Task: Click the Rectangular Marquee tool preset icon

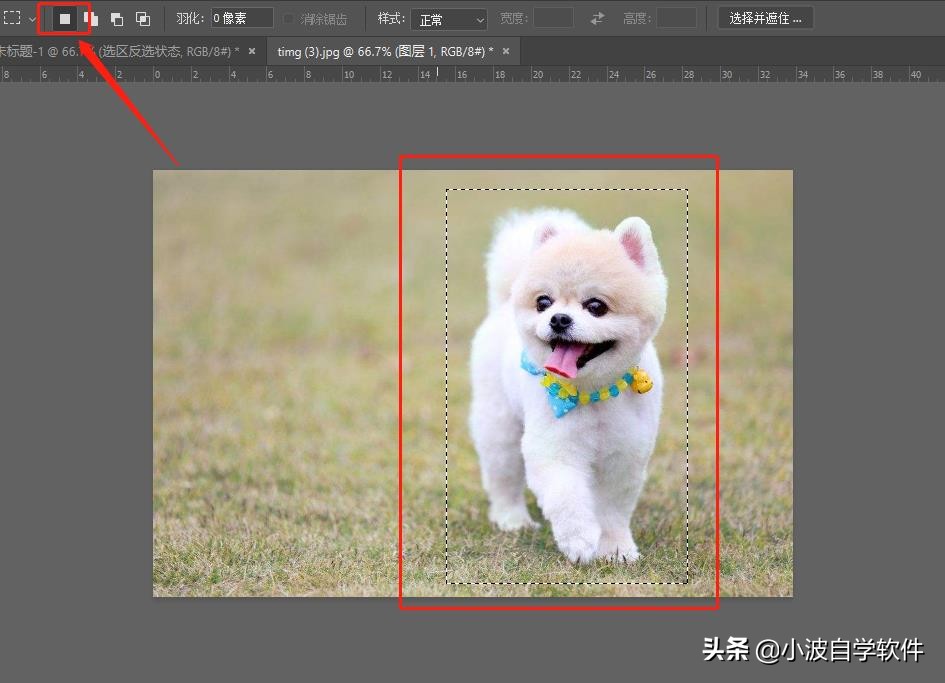Action: [12, 18]
